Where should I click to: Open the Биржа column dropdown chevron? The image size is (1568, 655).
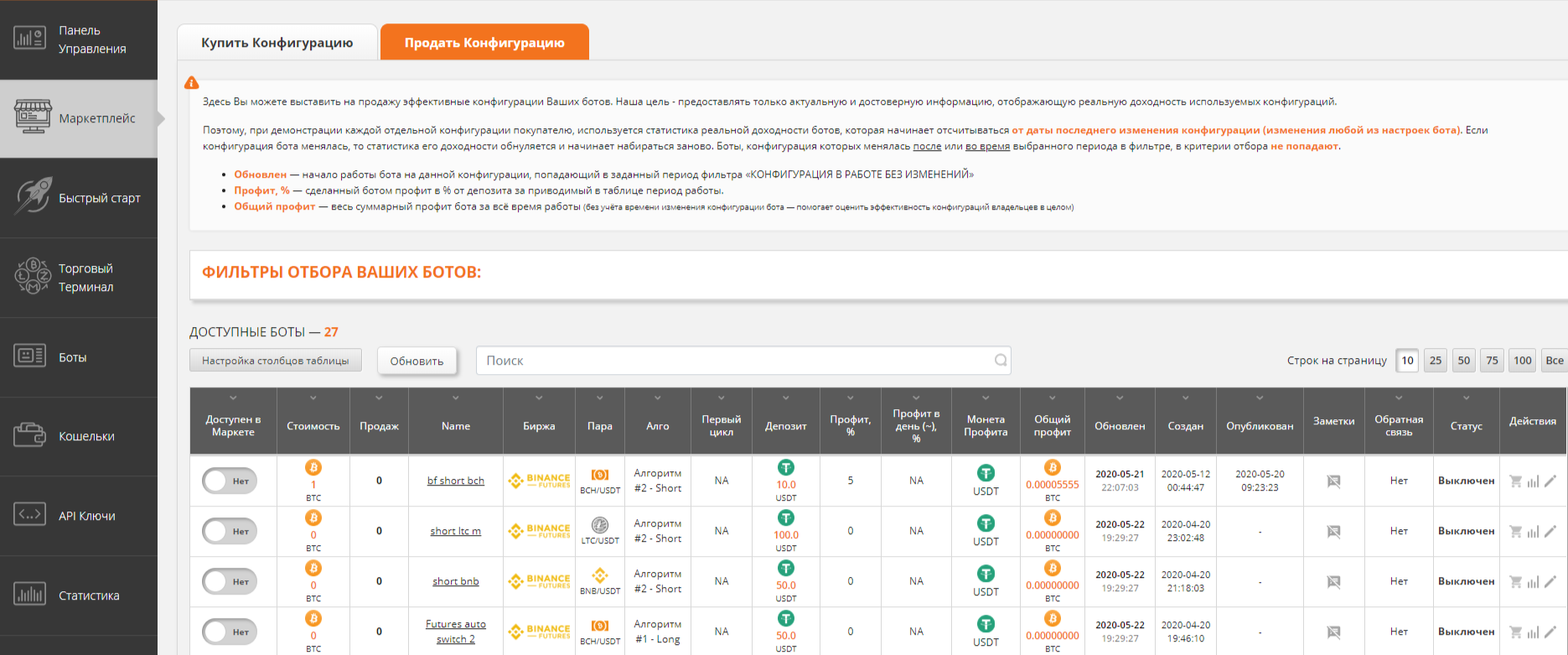point(539,398)
